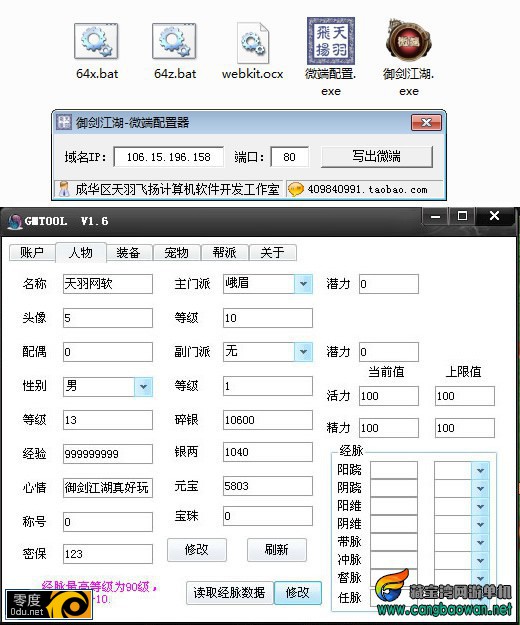Click the 配偶 input field
This screenshot has width=520, height=625.
108,352
